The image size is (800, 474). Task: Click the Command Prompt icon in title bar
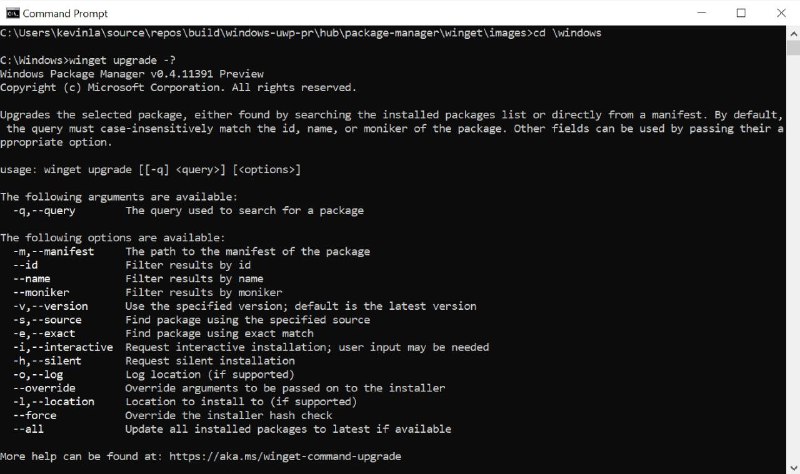point(12,13)
